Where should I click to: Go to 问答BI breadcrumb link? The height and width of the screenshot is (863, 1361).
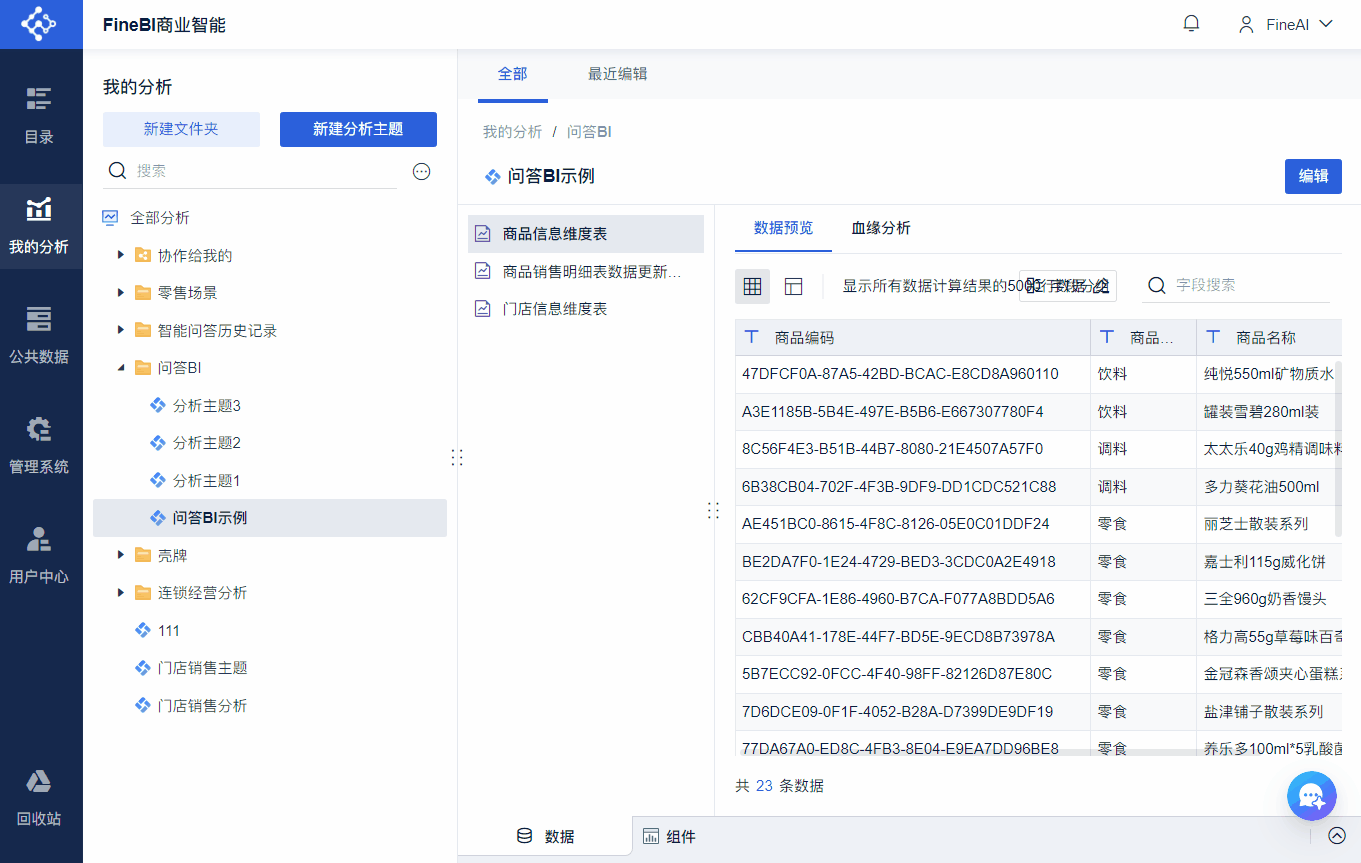589,132
